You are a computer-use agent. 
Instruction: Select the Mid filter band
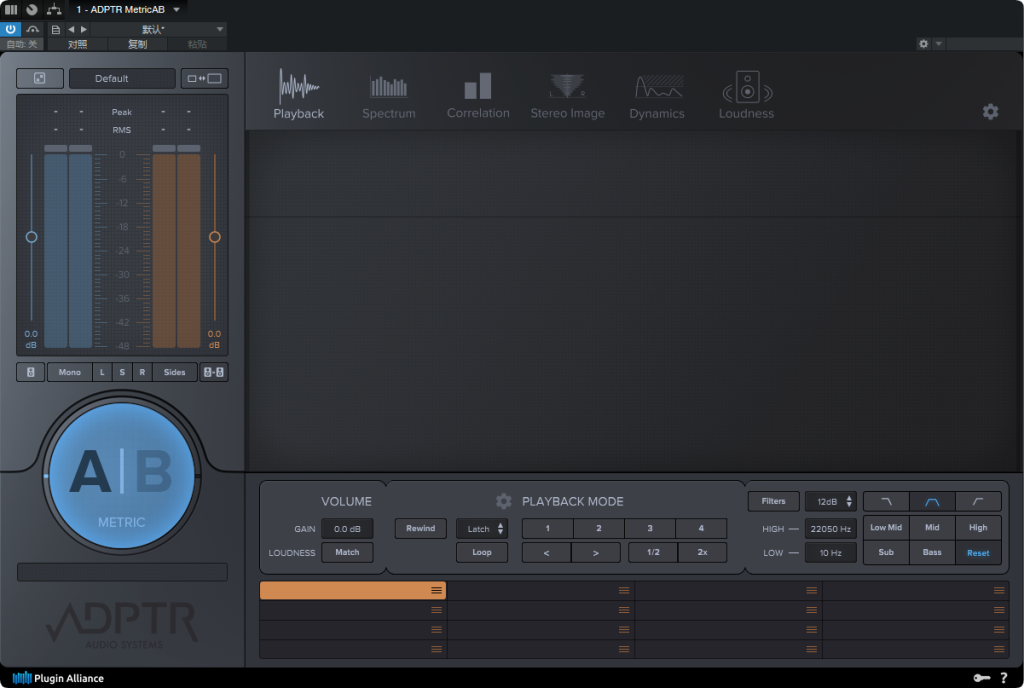[932, 527]
